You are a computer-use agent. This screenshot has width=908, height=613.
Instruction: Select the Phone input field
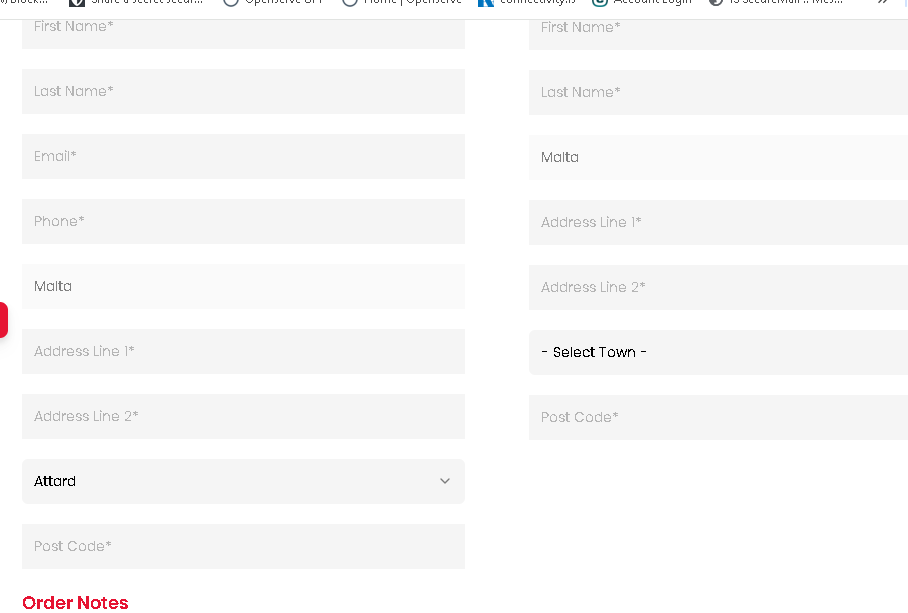(243, 221)
